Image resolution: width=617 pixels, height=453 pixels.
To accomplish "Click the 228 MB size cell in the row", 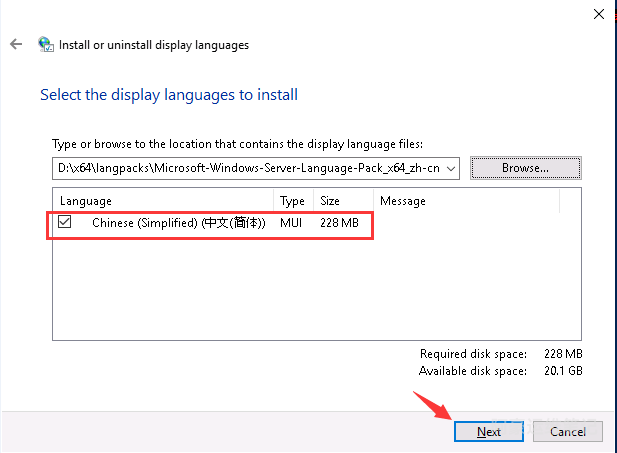I will point(339,224).
